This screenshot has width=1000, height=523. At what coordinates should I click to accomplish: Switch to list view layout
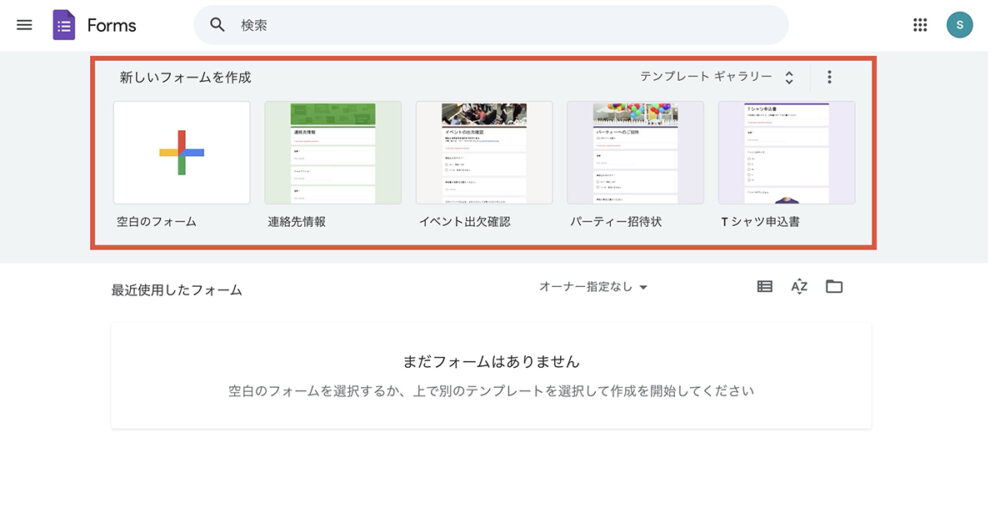[x=765, y=287]
